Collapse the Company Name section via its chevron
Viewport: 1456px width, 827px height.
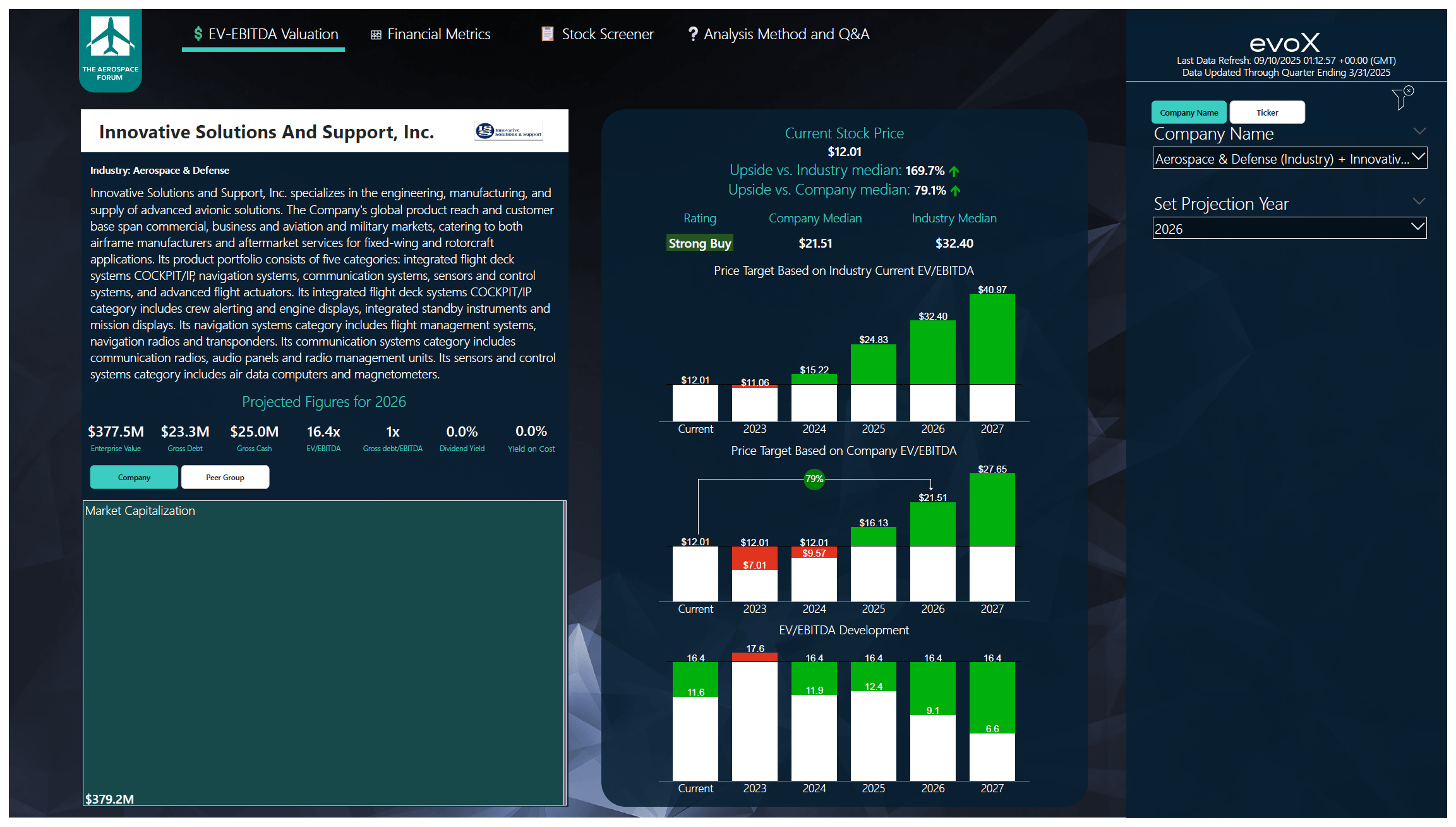coord(1421,131)
